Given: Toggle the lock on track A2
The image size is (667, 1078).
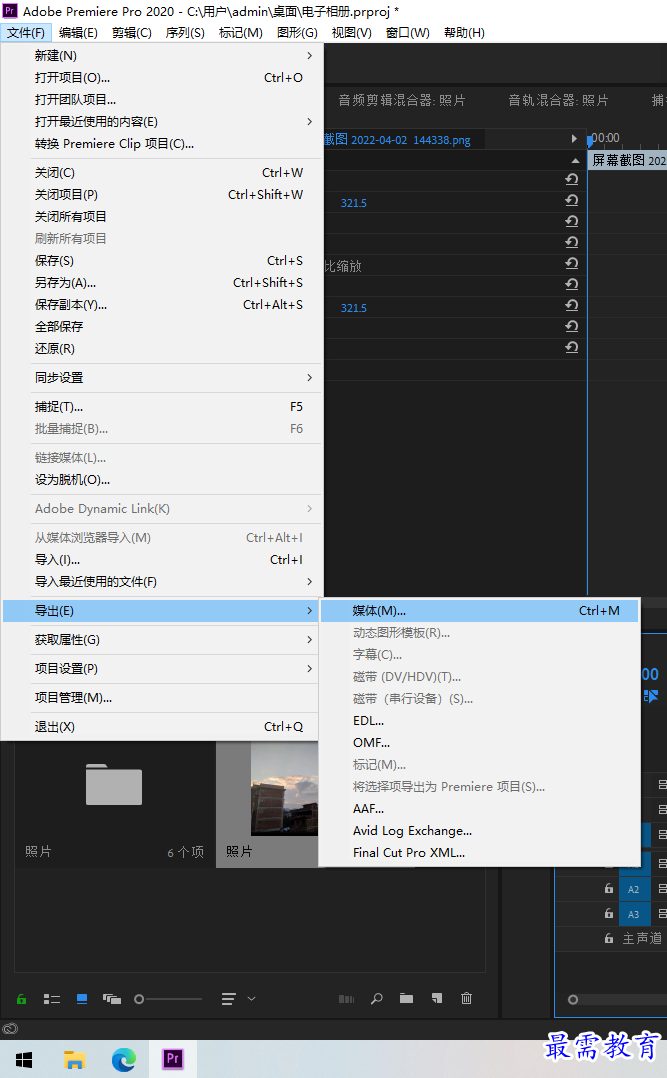Looking at the screenshot, I should (609, 888).
